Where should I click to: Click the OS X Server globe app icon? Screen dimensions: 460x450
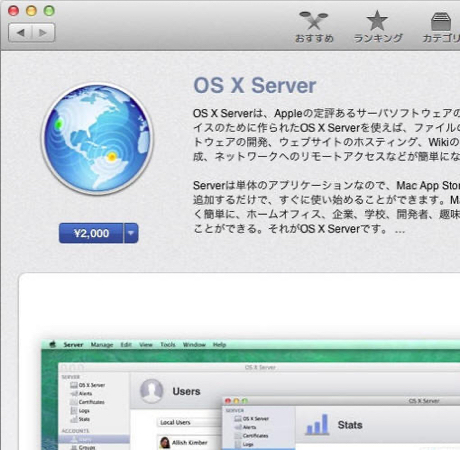click(x=97, y=139)
